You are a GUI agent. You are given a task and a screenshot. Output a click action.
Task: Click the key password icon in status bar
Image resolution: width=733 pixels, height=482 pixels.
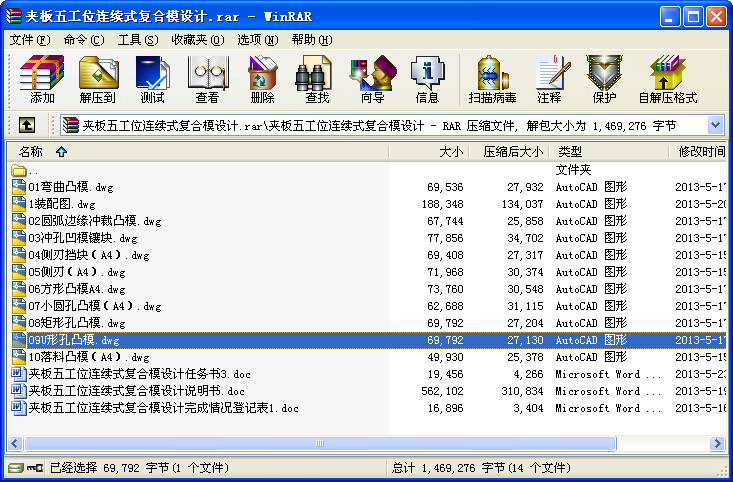point(35,468)
